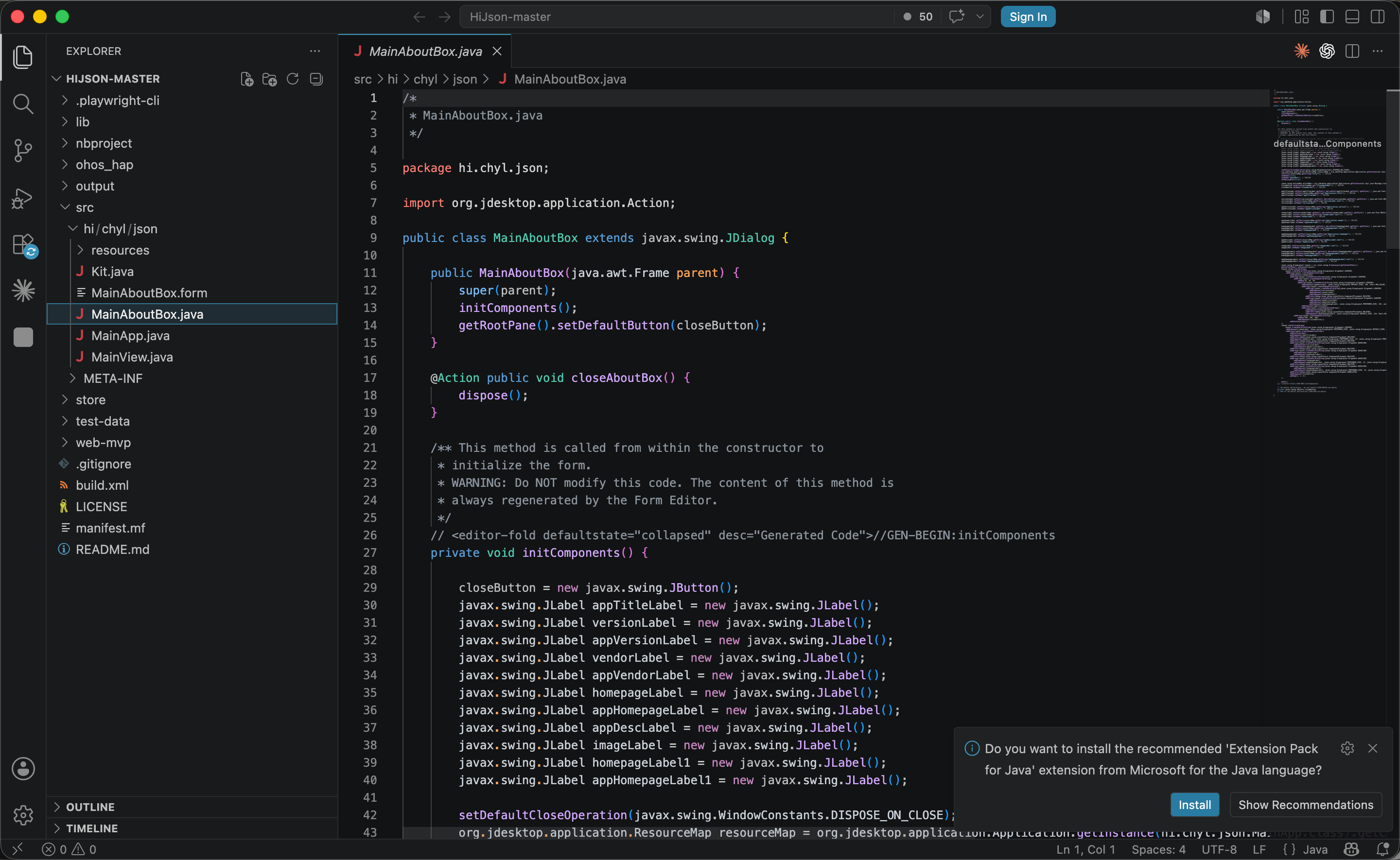Open the Search view in activity bar
Image resolution: width=1400 pixels, height=860 pixels.
pyautogui.click(x=23, y=103)
